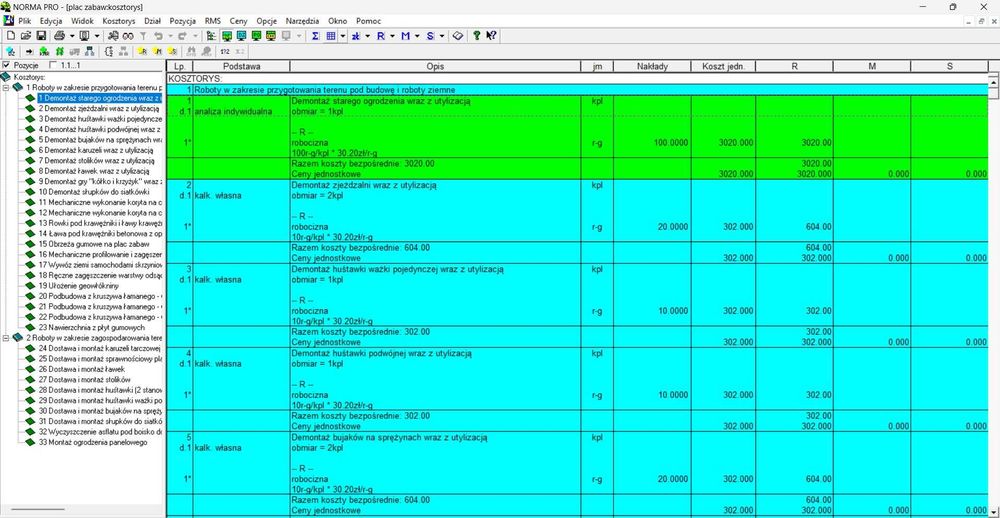Open the R toolbar dropdown arrow

(392, 36)
